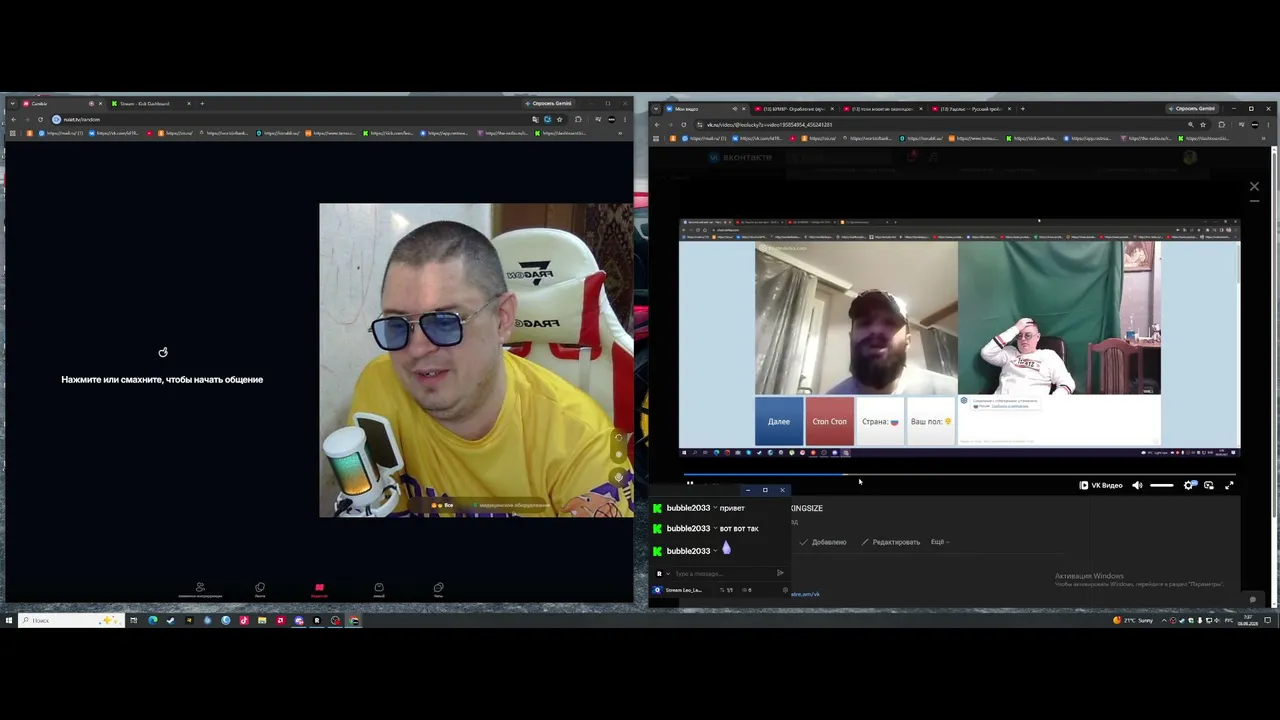Open the Windows notification center

(1268, 621)
